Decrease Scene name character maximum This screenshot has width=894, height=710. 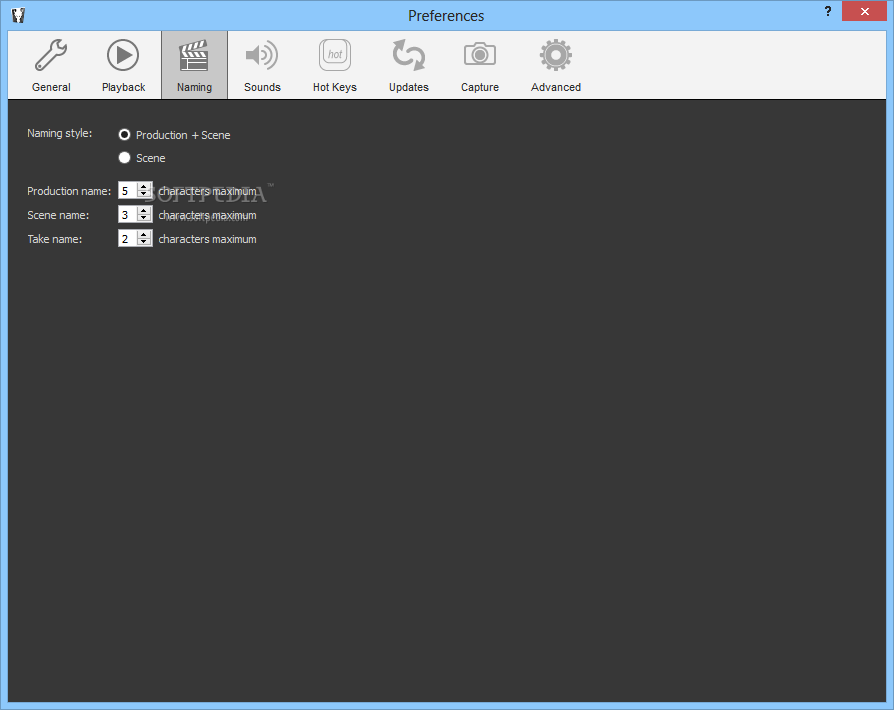click(x=144, y=218)
